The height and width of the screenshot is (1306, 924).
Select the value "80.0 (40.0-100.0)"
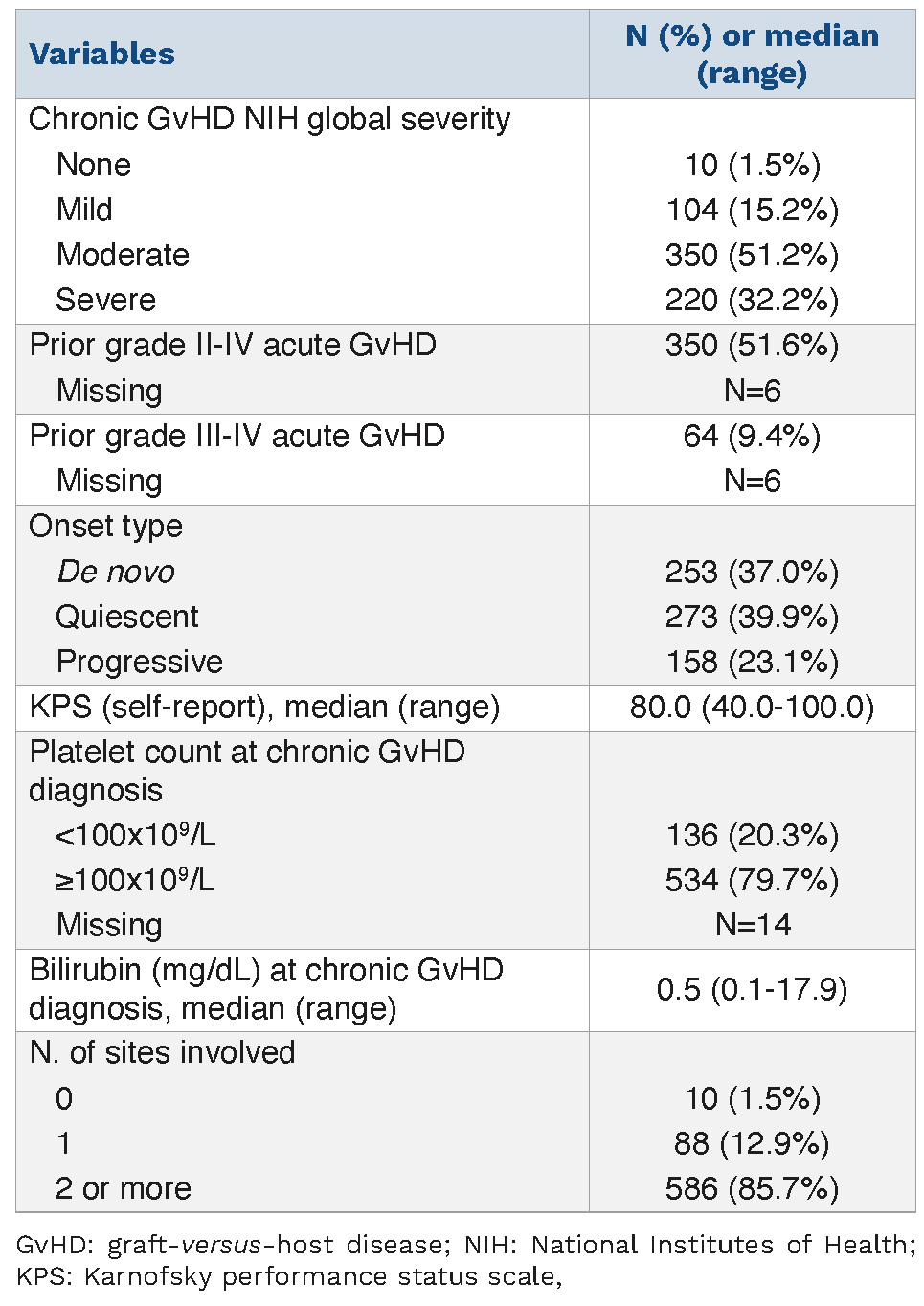(752, 707)
